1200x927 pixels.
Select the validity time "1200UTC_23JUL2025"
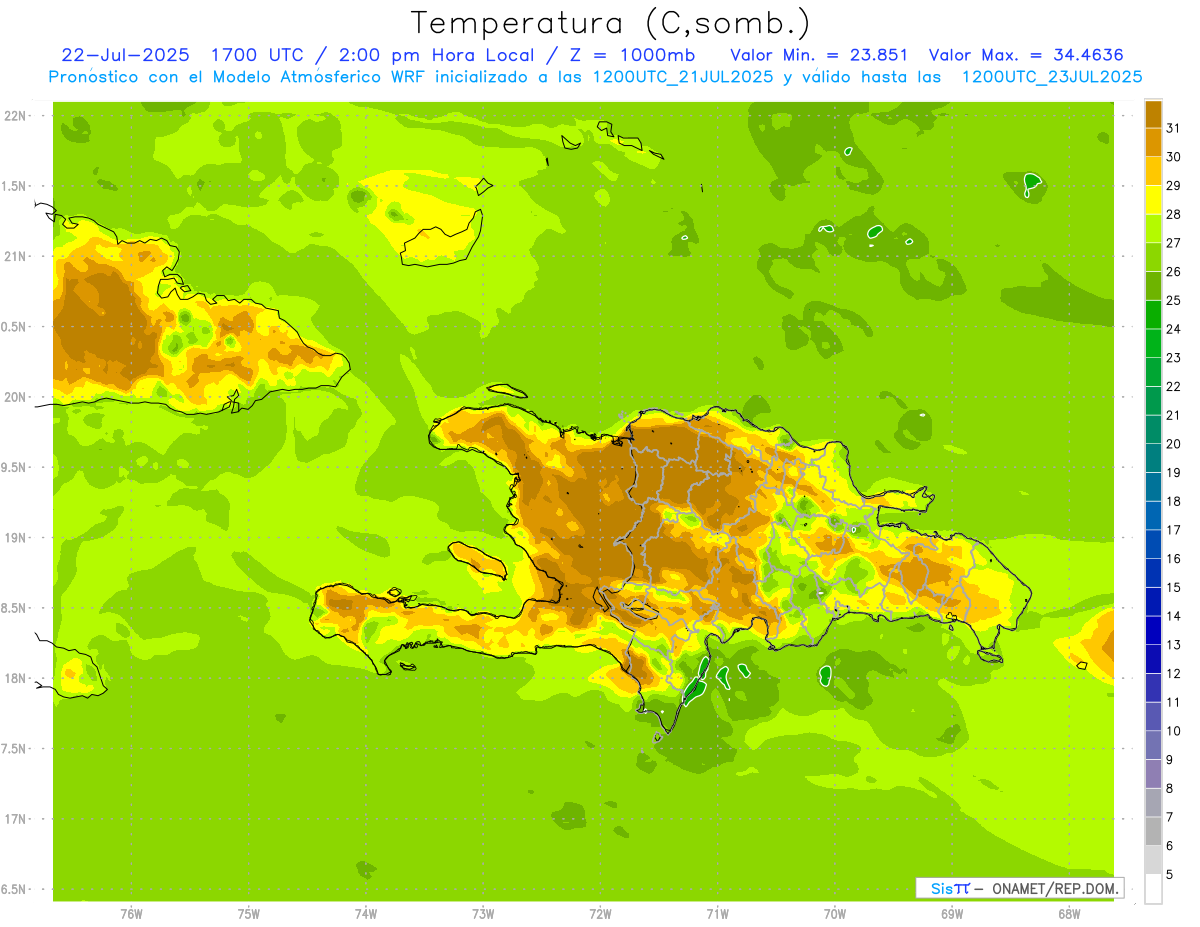click(x=1052, y=77)
